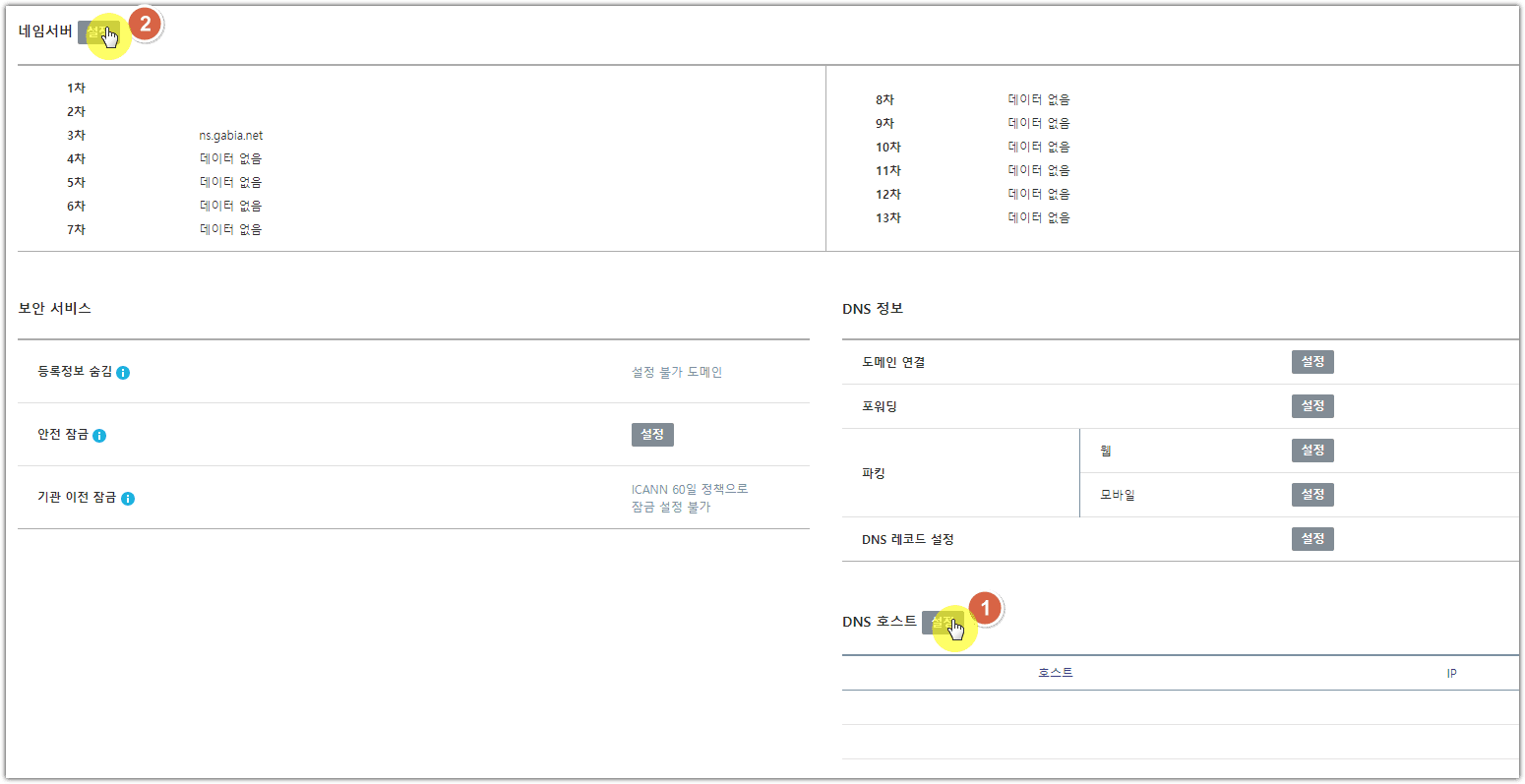Click the 1차 nameserver label
Image resolution: width=1525 pixels, height=784 pixels.
tap(77, 89)
